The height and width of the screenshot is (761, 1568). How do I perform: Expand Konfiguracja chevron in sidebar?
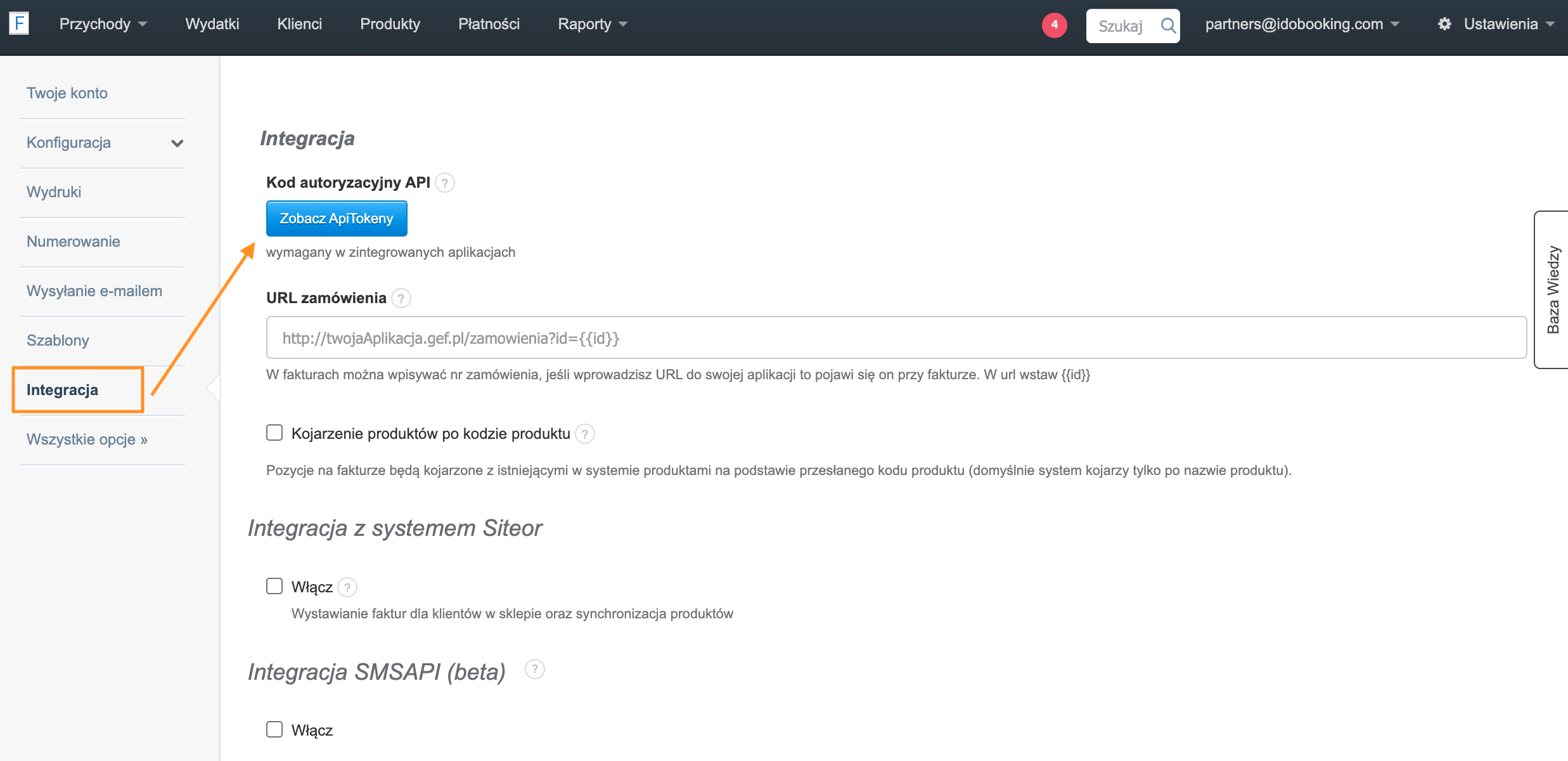[x=177, y=143]
